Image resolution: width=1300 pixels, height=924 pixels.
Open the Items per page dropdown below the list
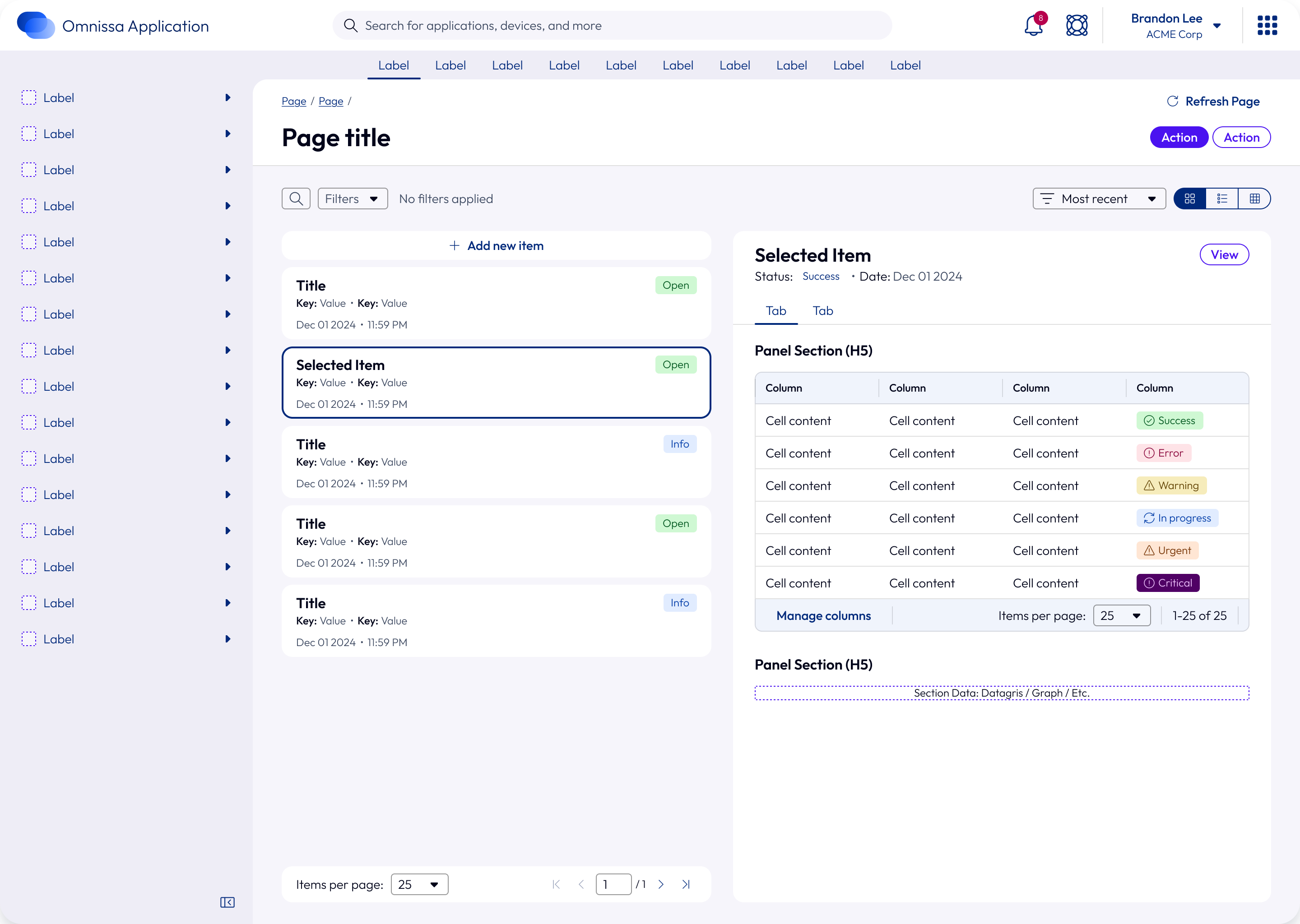pos(419,884)
